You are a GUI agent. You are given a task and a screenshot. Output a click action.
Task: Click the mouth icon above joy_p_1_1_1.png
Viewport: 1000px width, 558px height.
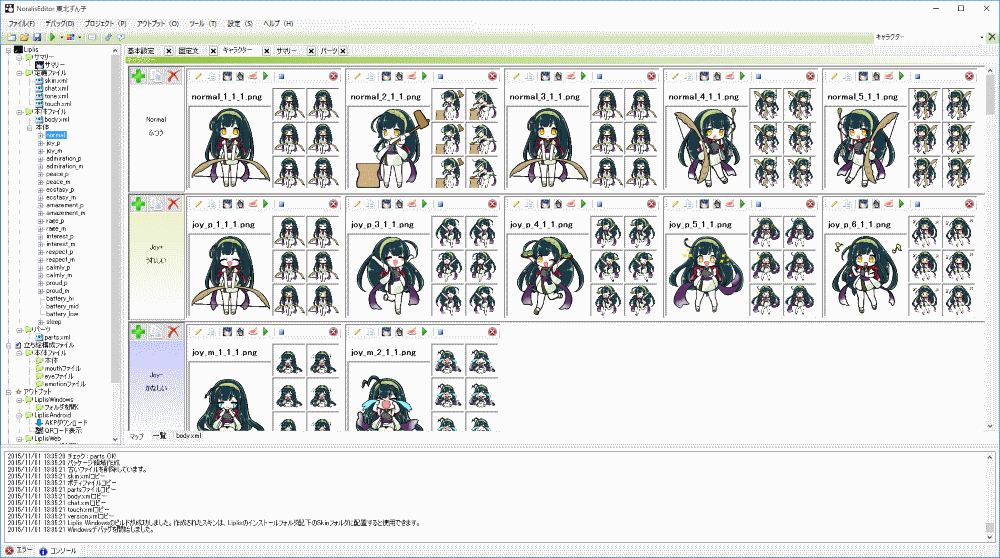click(255, 204)
